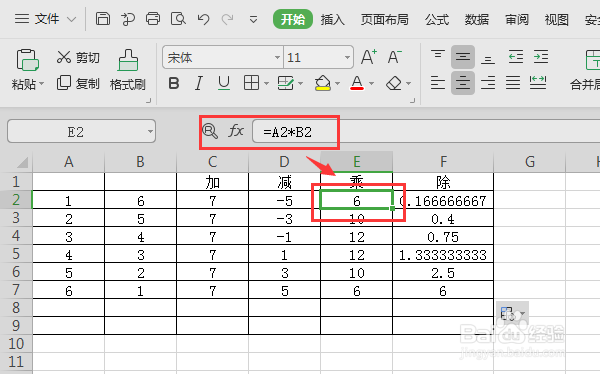Expand the font color dropdown arrow
The image size is (600, 374).
click(371, 83)
